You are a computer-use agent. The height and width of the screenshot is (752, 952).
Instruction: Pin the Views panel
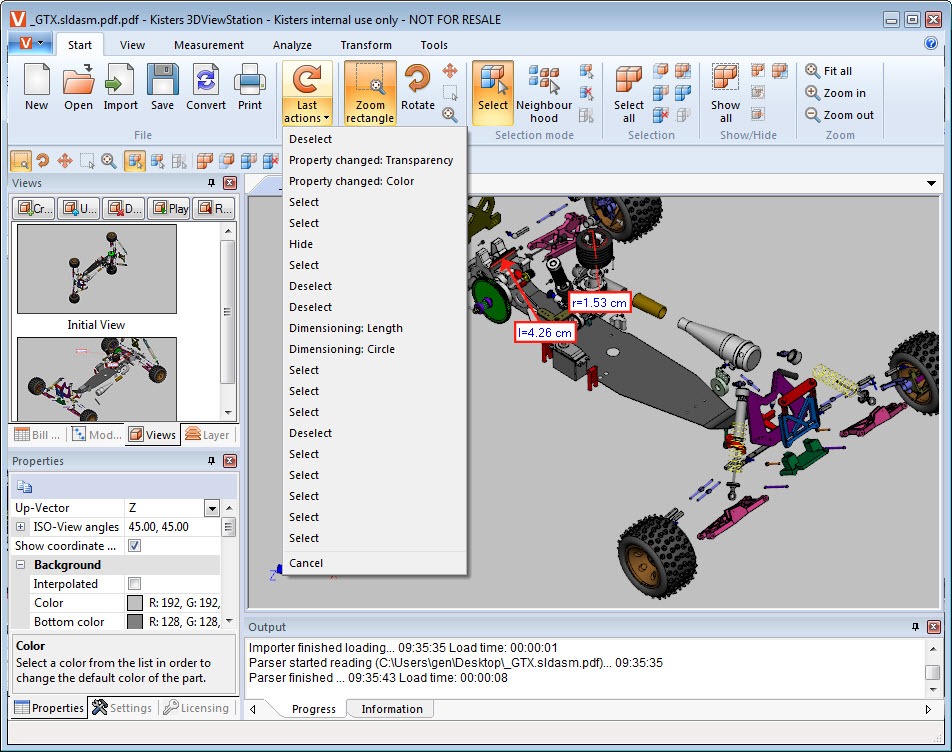click(x=211, y=183)
